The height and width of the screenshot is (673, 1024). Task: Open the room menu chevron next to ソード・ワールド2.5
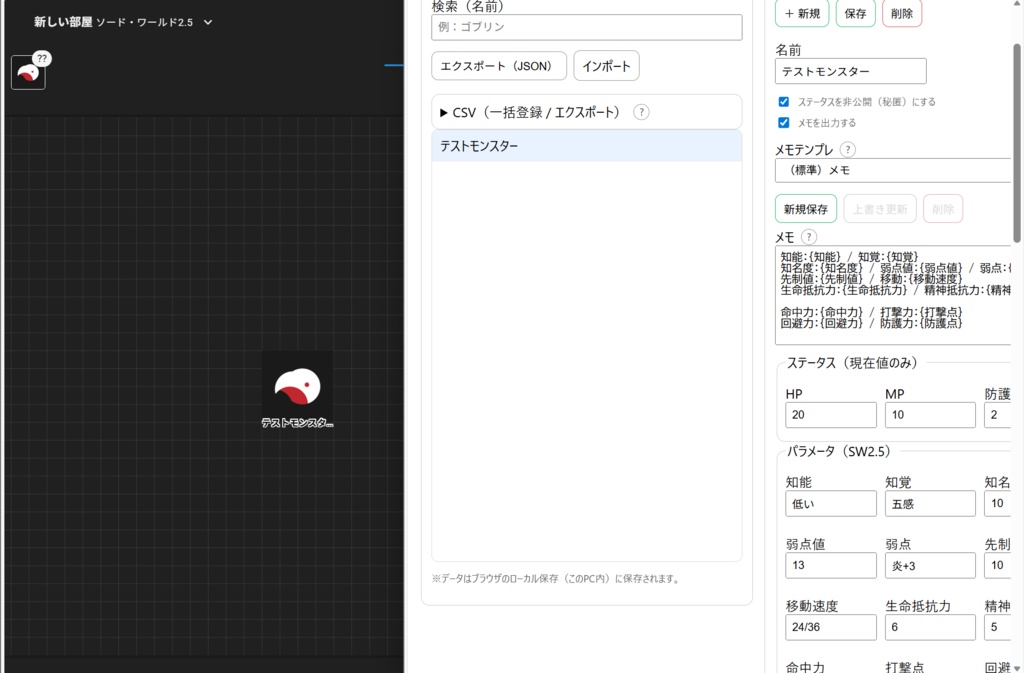tap(209, 21)
